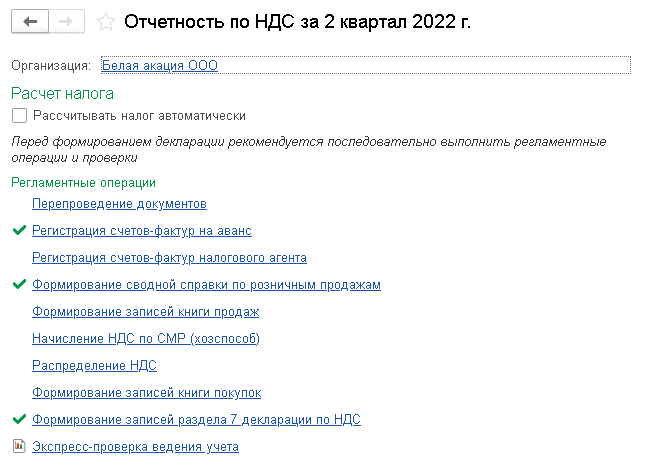Select 'Регистрация счетов-фактур налогового агента'

[169, 258]
